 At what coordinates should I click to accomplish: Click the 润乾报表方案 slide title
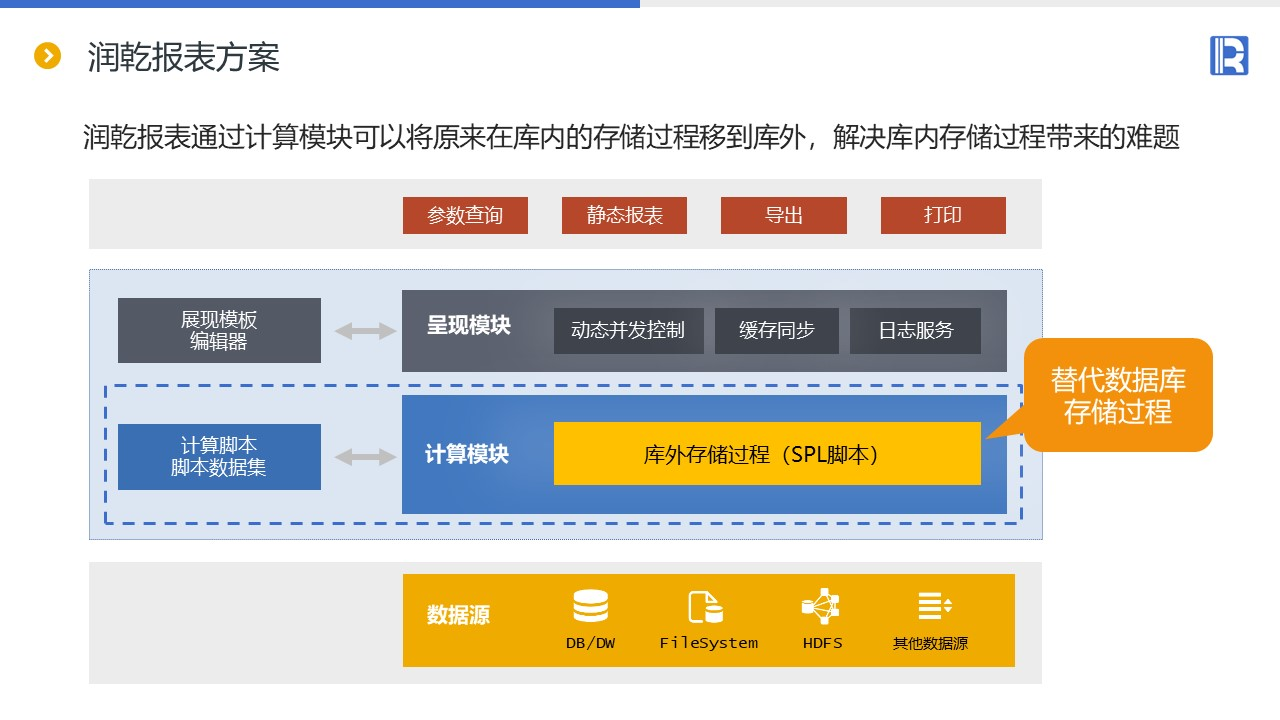click(184, 57)
